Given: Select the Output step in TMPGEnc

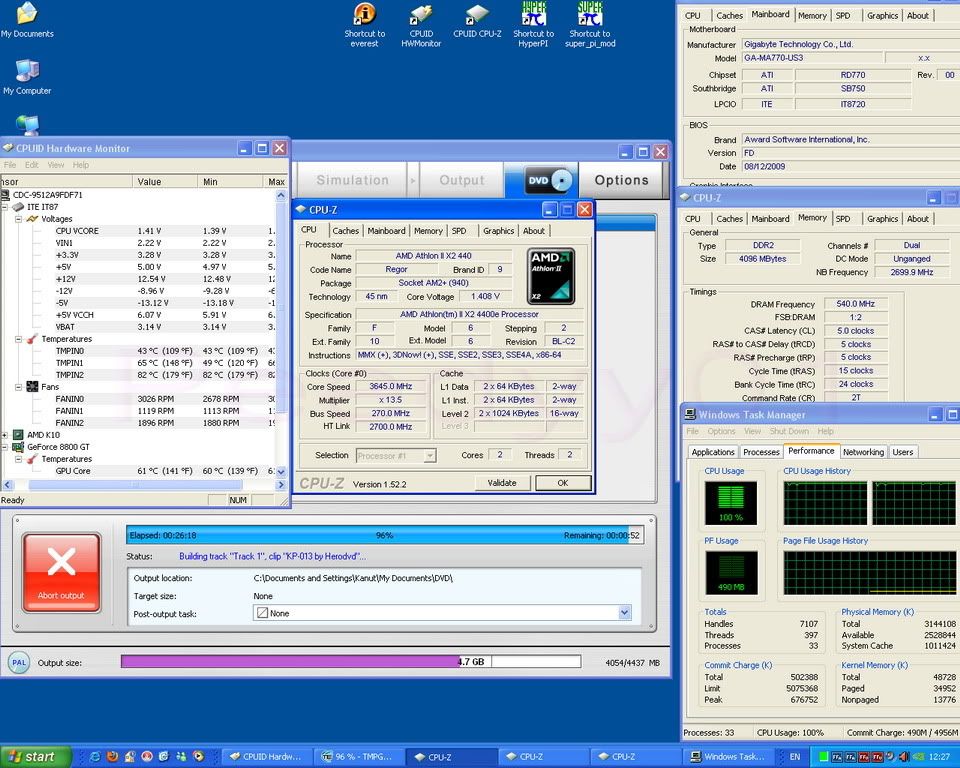Looking at the screenshot, I should tap(462, 180).
